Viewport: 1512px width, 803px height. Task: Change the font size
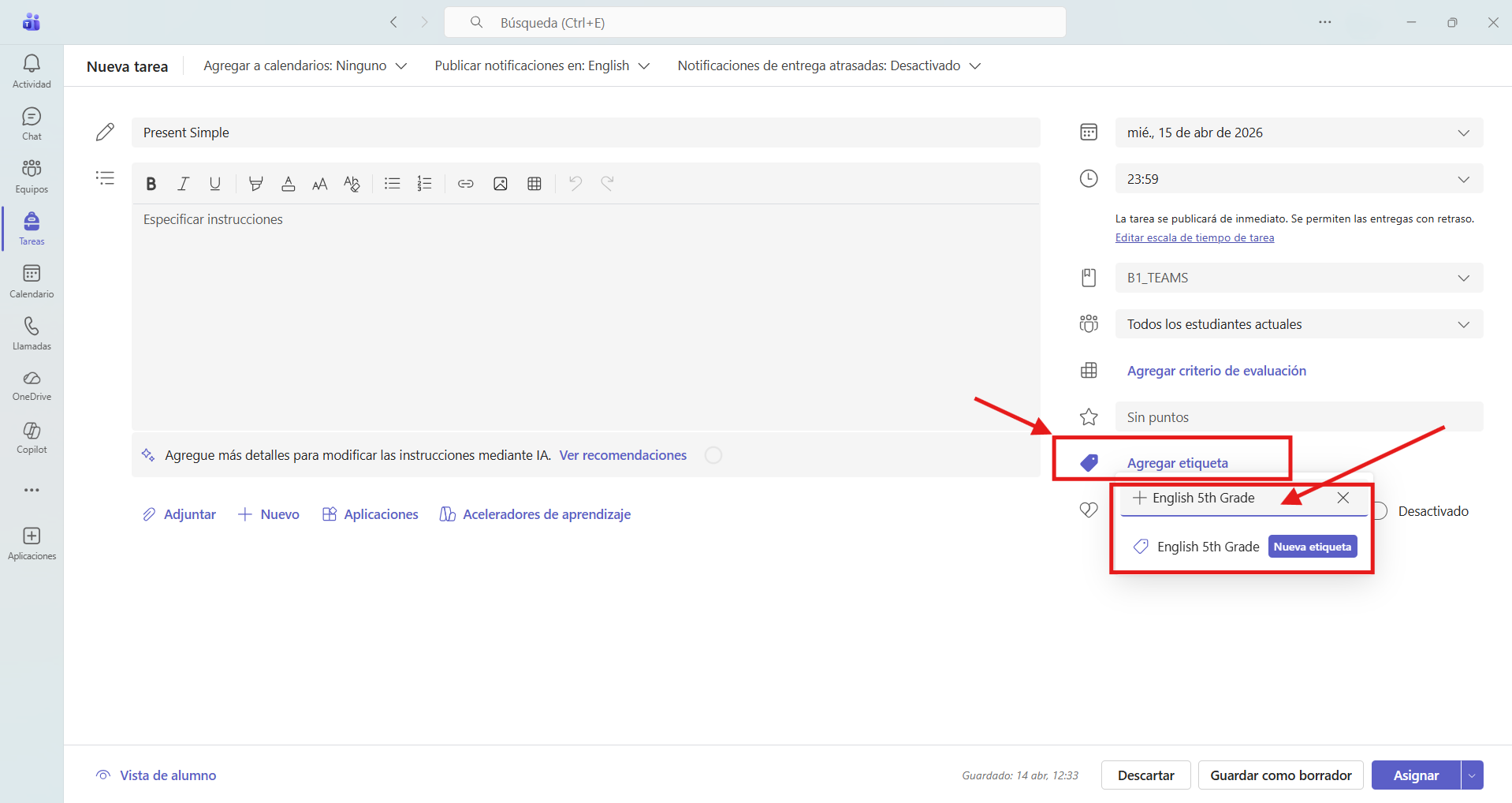pos(319,184)
